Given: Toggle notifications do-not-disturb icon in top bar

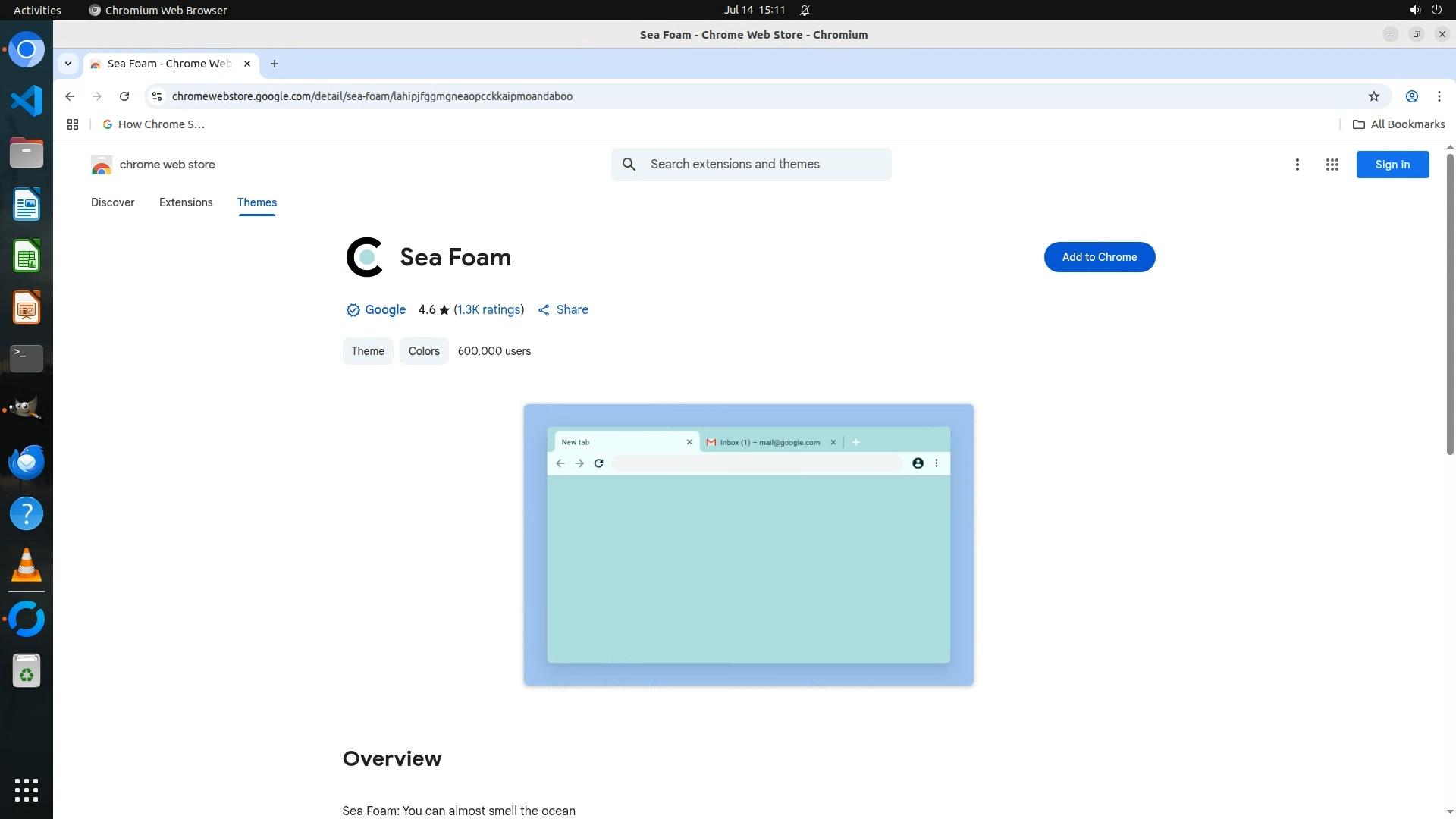Looking at the screenshot, I should pyautogui.click(x=805, y=11).
